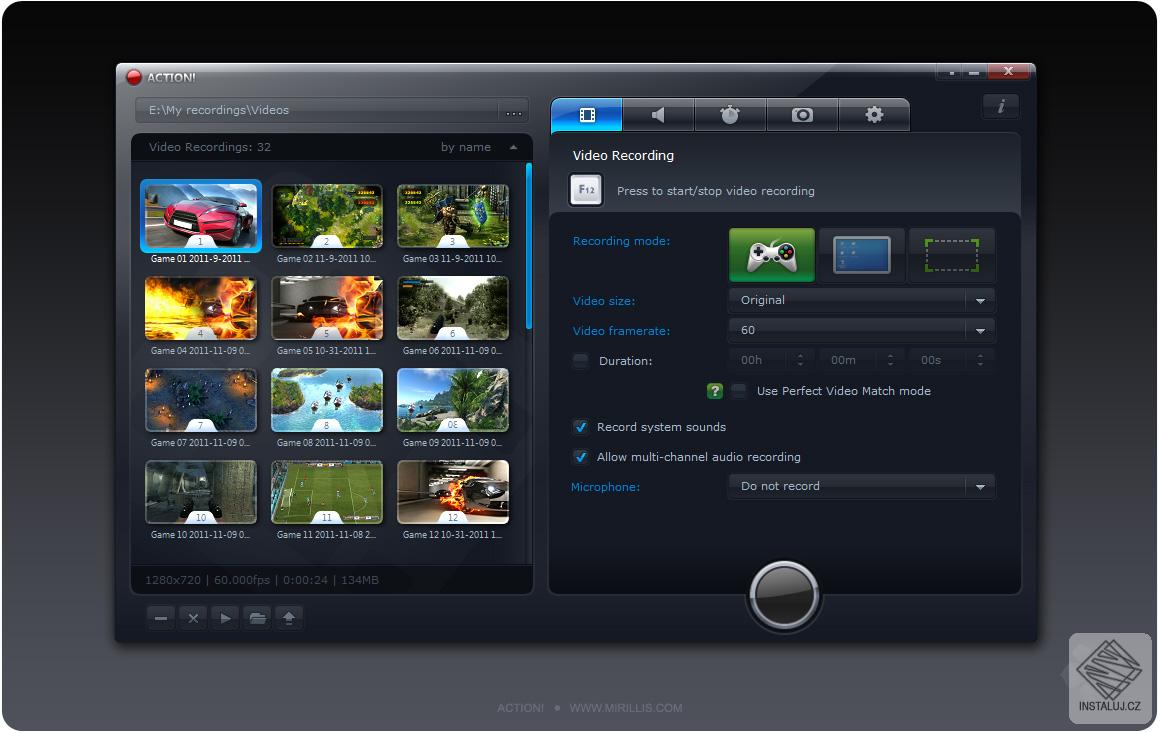Click the recording info status text "1280x720"

click(172, 580)
